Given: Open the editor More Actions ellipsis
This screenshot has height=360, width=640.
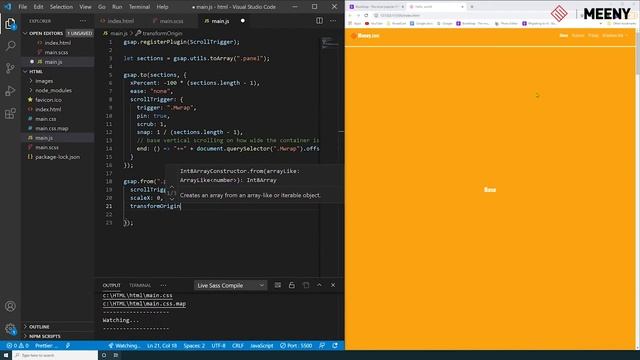Looking at the screenshot, I should 333,21.
